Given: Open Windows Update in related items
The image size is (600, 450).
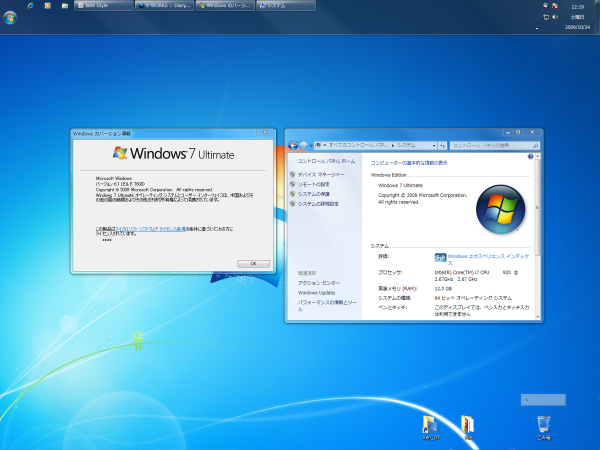Looking at the screenshot, I should [316, 293].
